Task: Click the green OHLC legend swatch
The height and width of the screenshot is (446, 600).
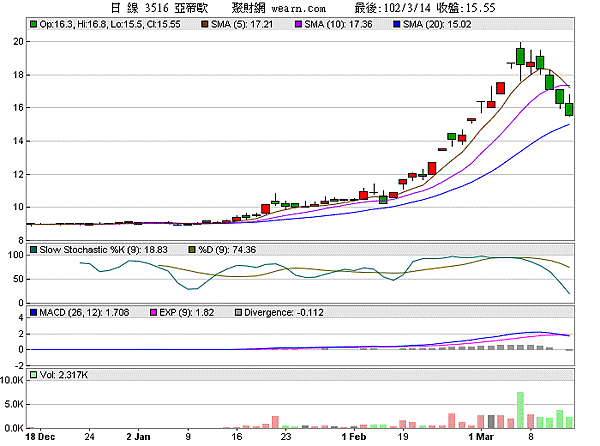Action: [x=34, y=24]
